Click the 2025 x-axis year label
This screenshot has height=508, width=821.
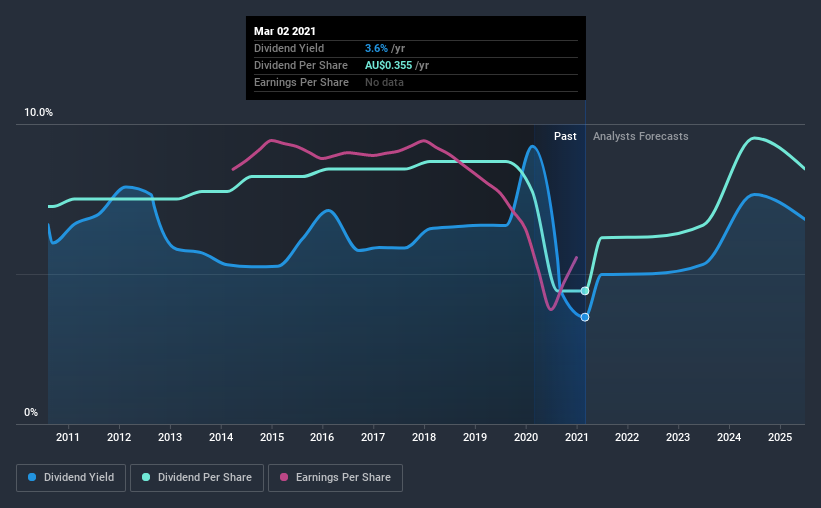(x=780, y=437)
